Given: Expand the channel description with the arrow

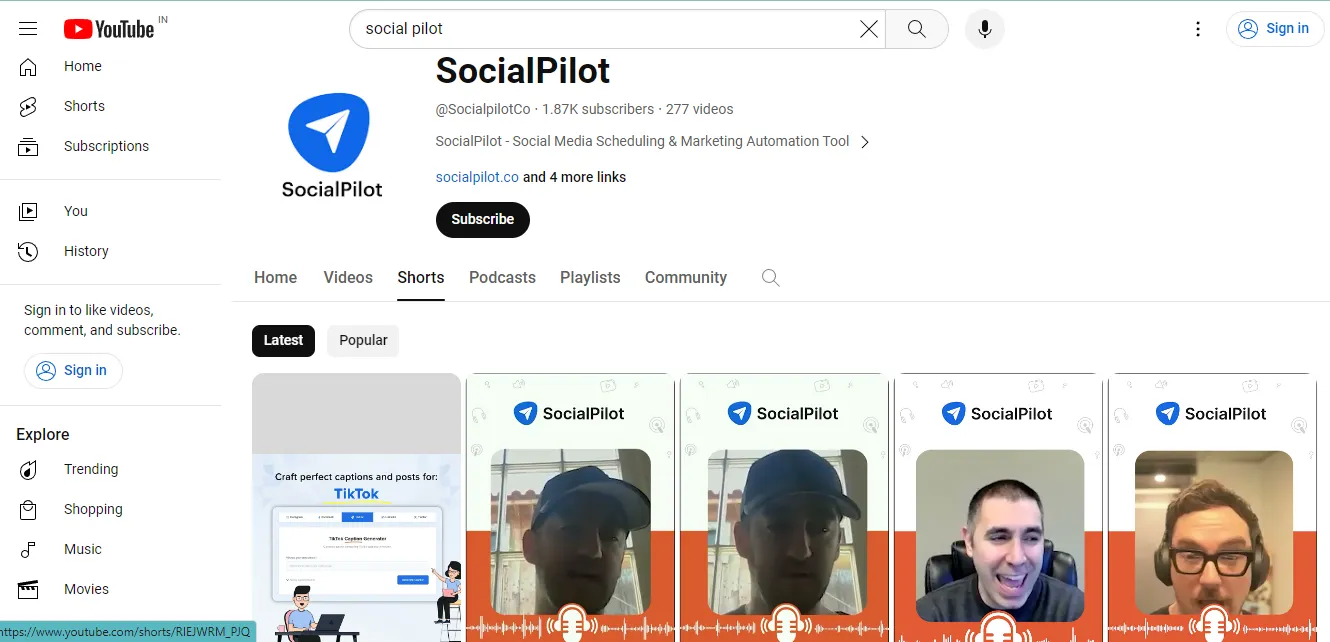Looking at the screenshot, I should click(x=864, y=141).
